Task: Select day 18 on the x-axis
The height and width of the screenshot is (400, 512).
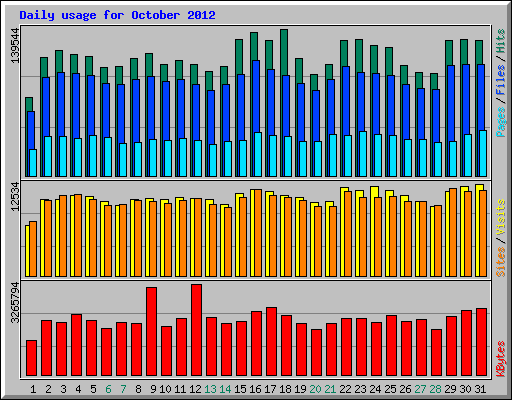Action: [x=285, y=389]
